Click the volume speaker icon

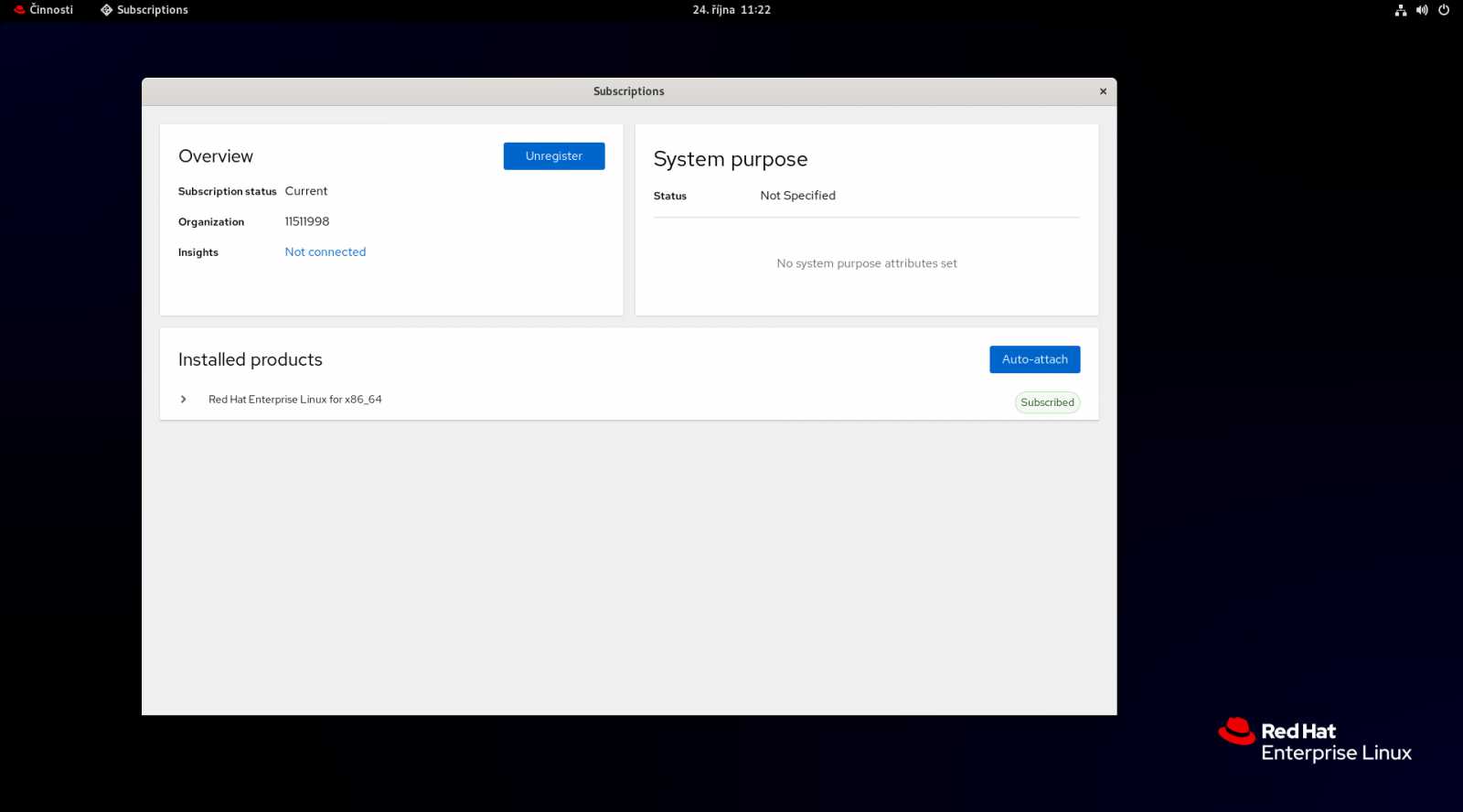tap(1422, 10)
